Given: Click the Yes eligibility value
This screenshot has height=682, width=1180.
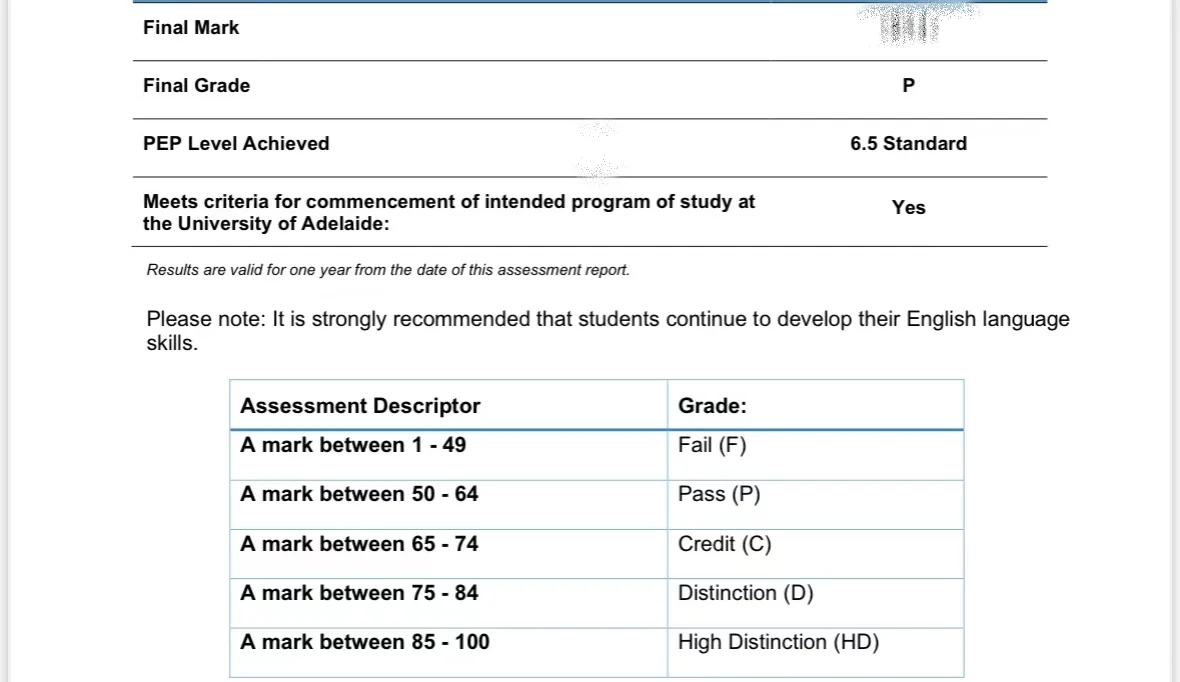Looking at the screenshot, I should click(x=908, y=208).
